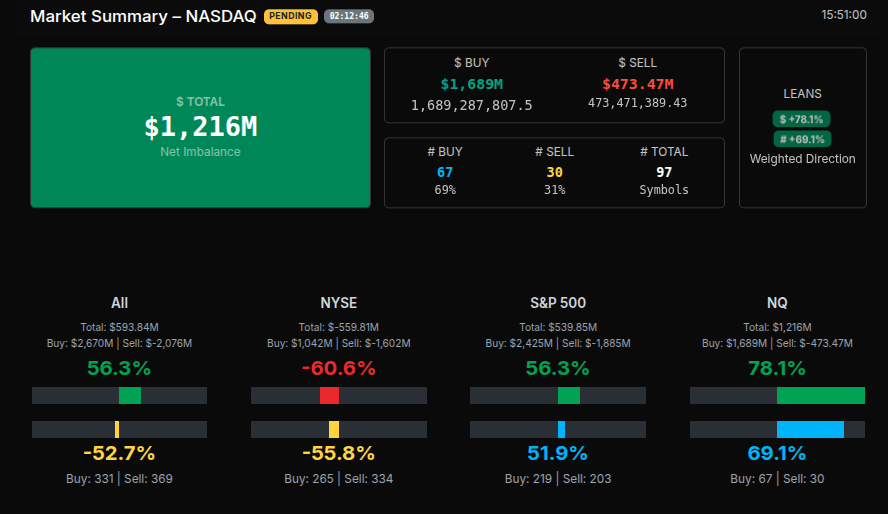
Task: Click the yellow PENDING status badge
Action: [291, 16]
